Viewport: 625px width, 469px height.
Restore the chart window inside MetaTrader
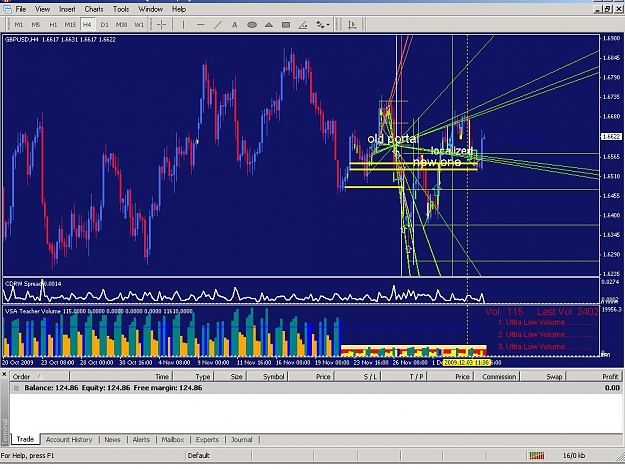coord(607,9)
